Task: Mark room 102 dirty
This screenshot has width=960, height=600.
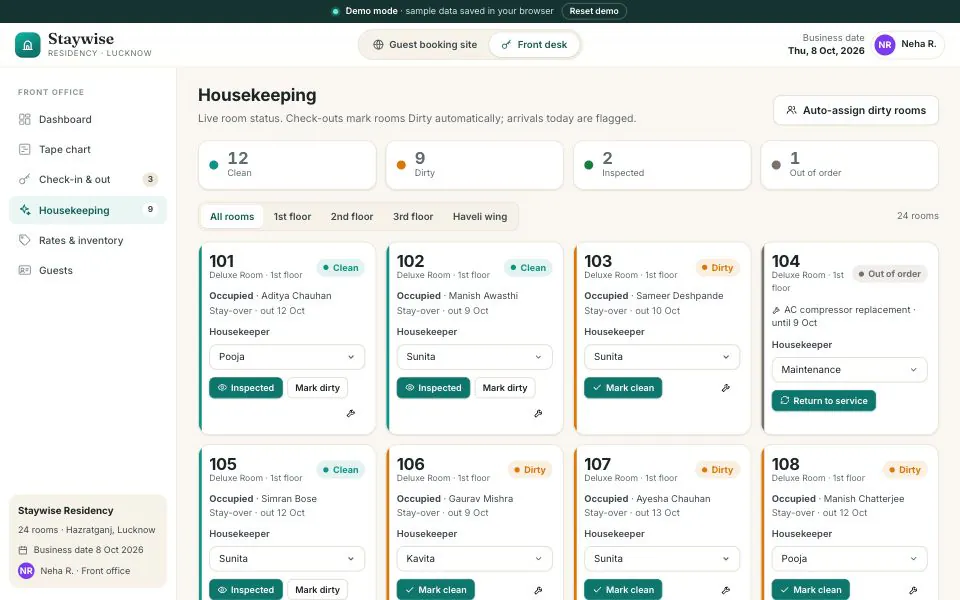Action: 504,388
